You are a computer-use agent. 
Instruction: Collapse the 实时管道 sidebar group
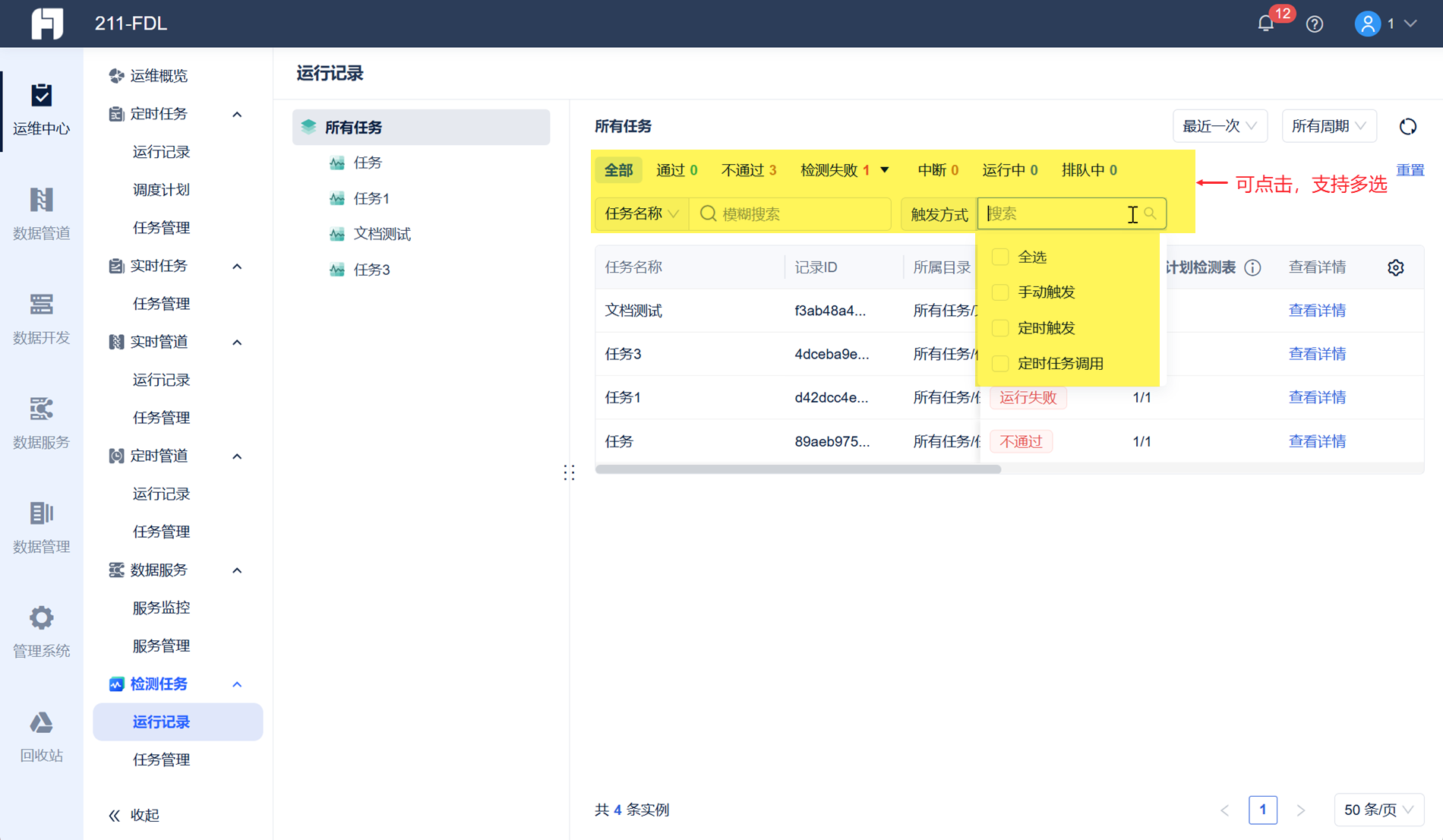click(x=237, y=343)
